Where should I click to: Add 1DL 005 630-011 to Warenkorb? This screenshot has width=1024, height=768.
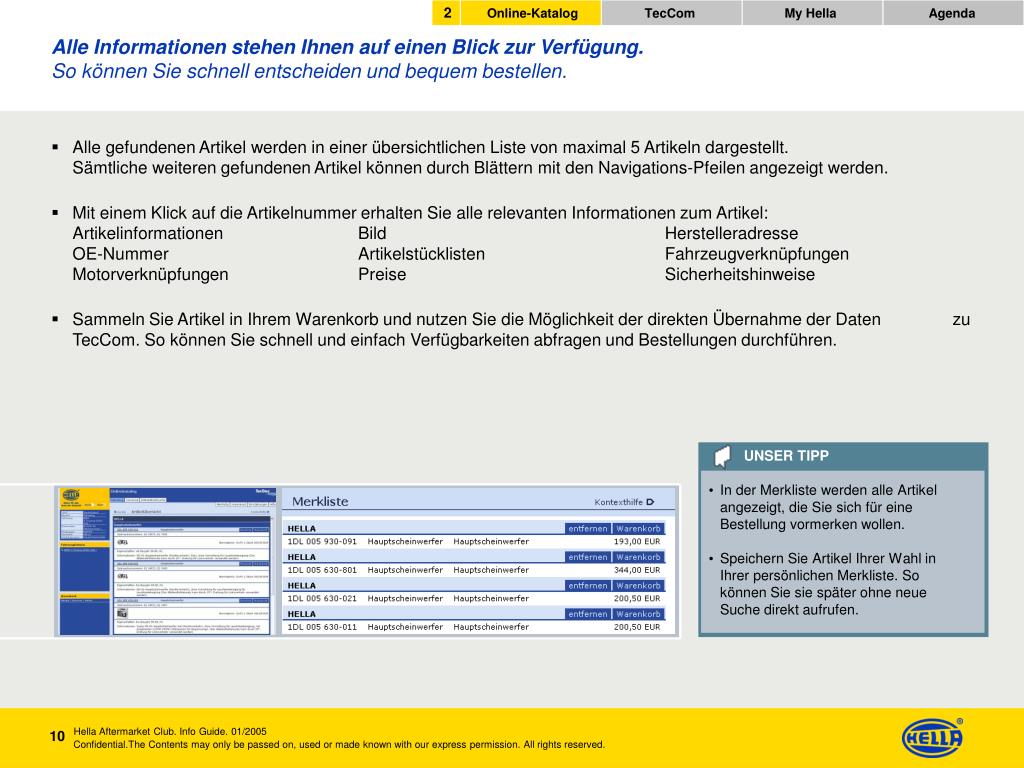[x=638, y=614]
